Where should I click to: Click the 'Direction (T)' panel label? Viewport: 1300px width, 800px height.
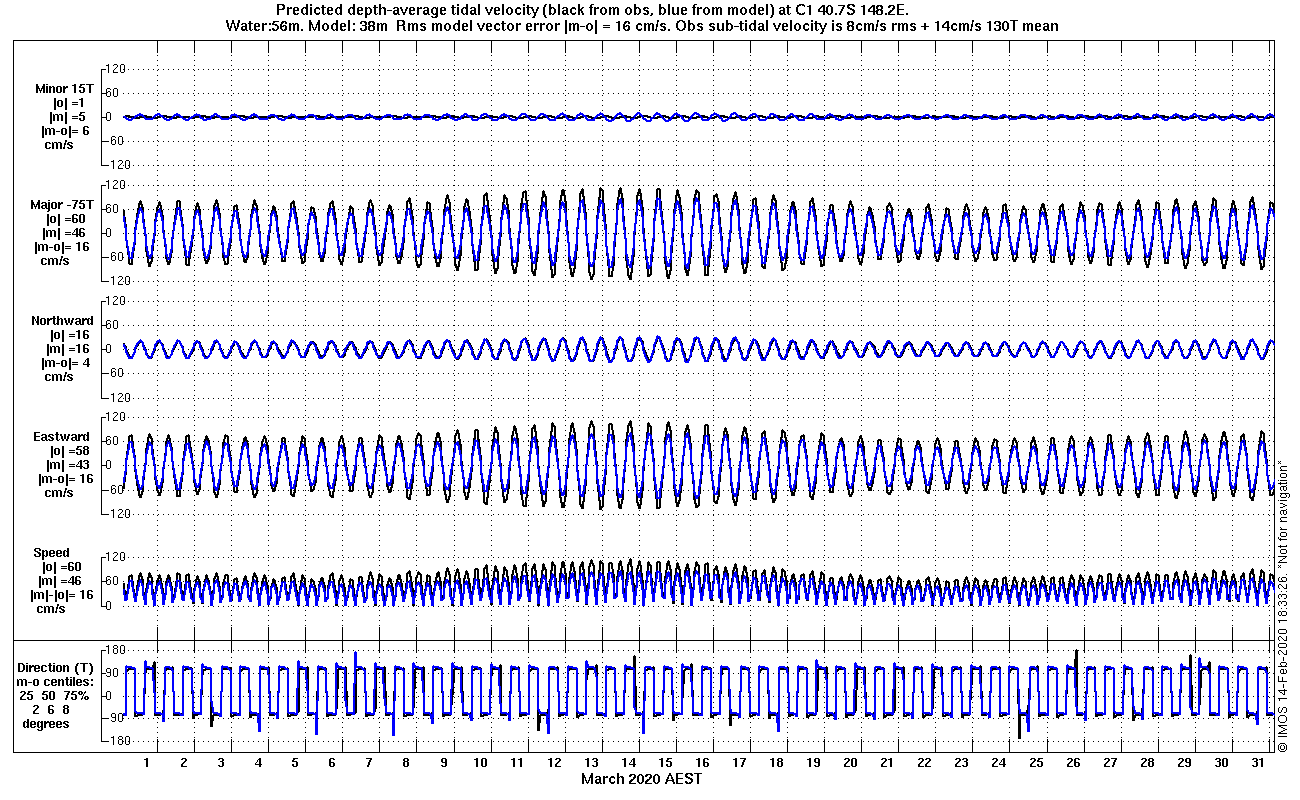tap(56, 668)
